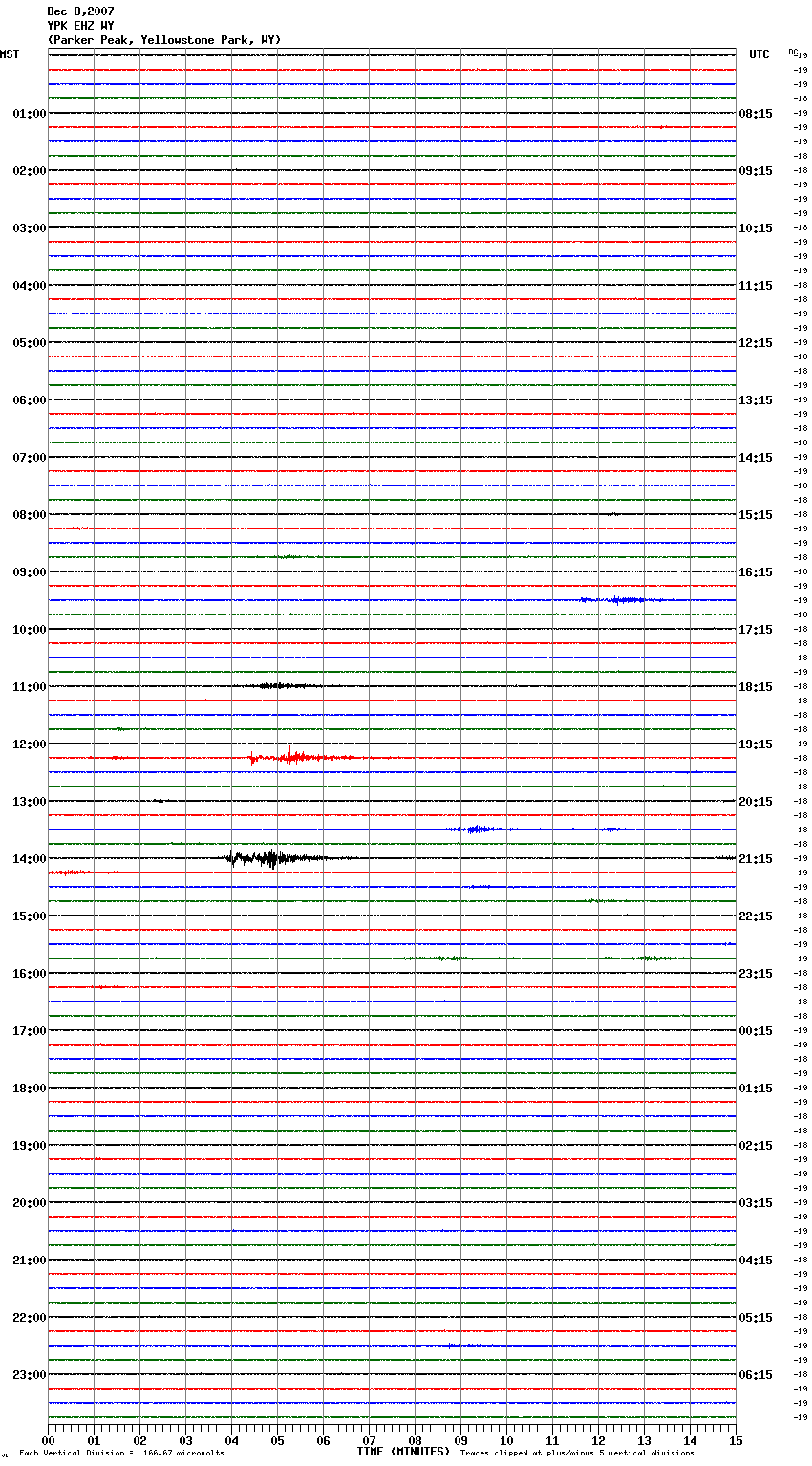Image resolution: width=812 pixels, height=1466 pixels.
Task: Click the '16:00' MST time label
Action: tap(30, 974)
